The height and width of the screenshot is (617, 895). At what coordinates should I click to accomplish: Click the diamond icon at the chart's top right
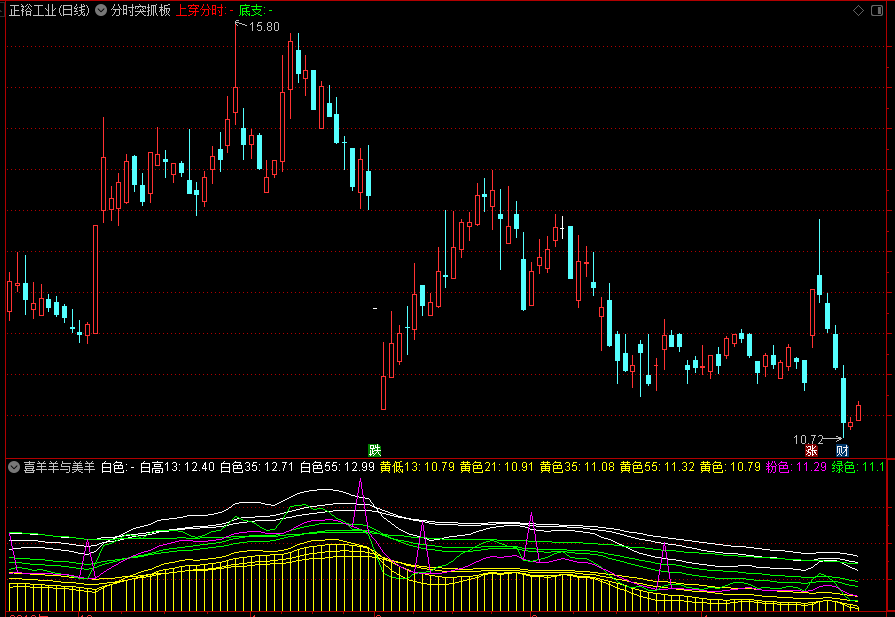858,10
